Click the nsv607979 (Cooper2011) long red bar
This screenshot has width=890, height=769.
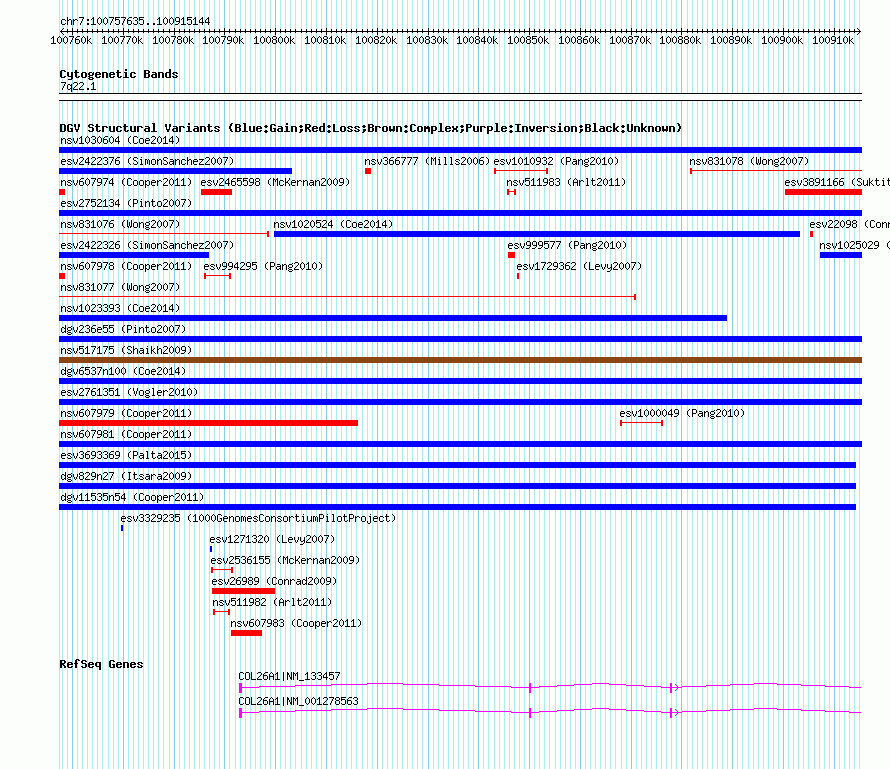208,423
